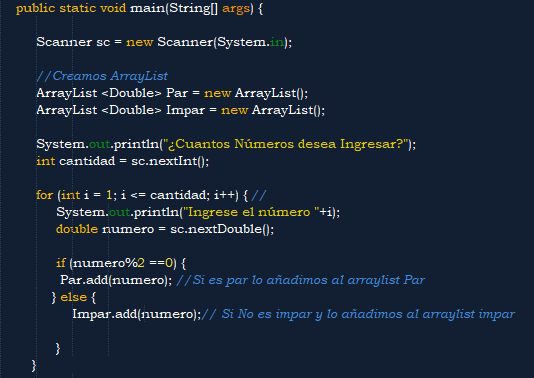
Task: Click the 'double numero = sc.nextDouble();' line
Action: tap(165, 229)
